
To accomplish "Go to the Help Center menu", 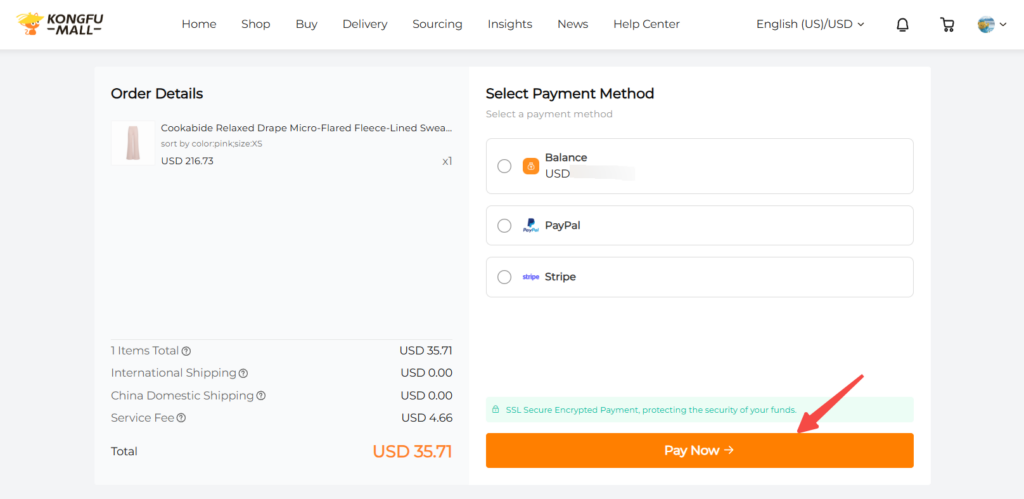I will pyautogui.click(x=646, y=24).
